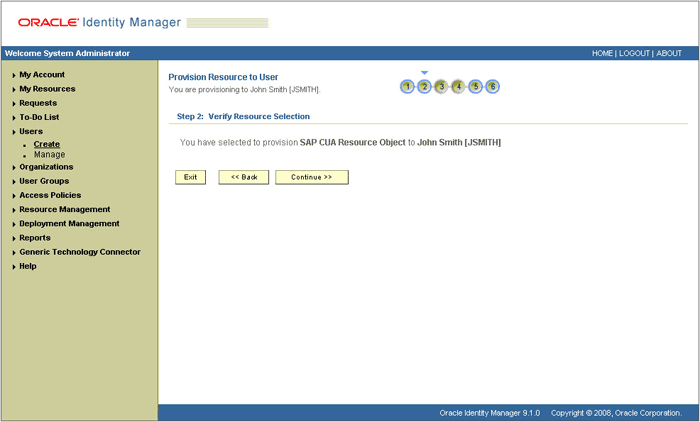Open ABOUT in header
Screen dimensions: 700x422
point(669,53)
